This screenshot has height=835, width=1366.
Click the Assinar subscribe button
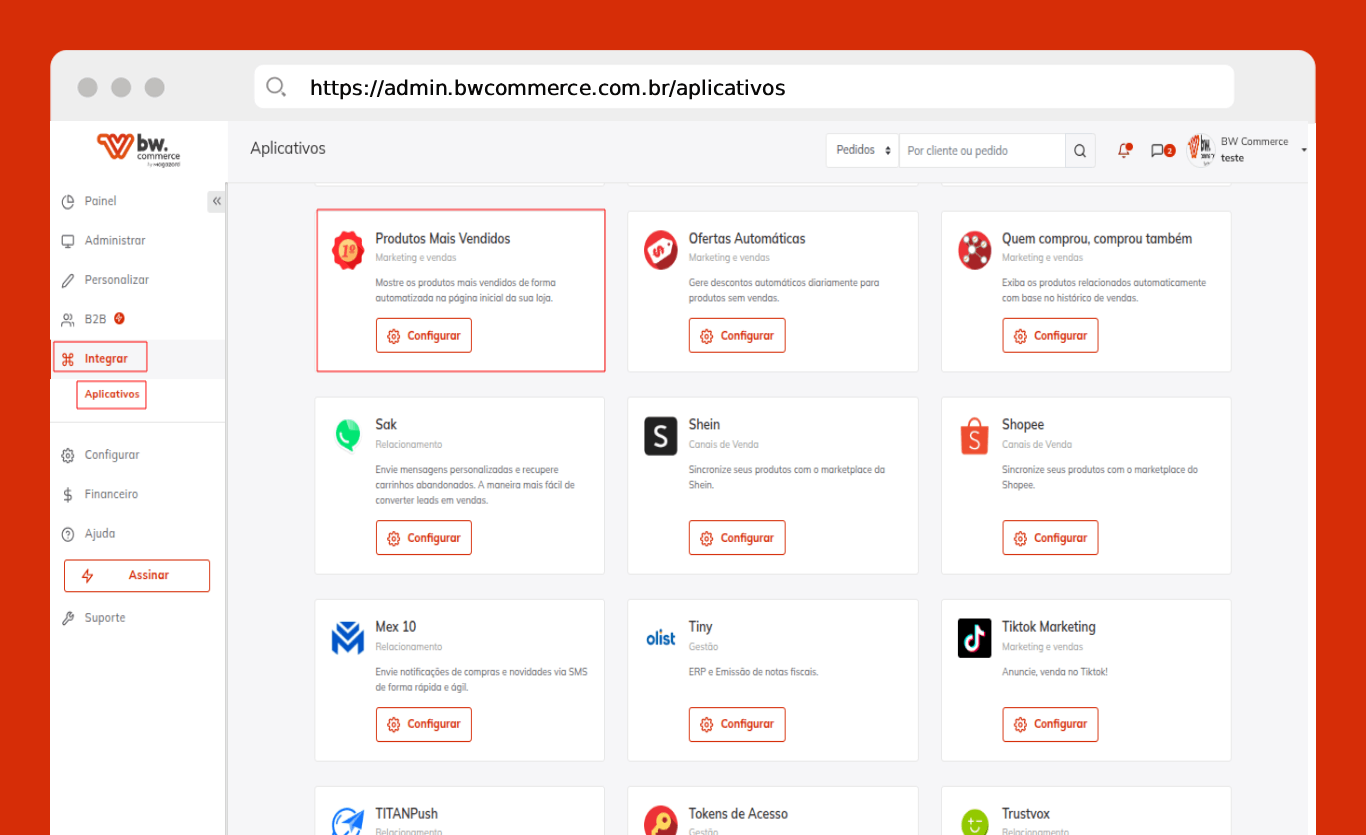[x=137, y=576]
